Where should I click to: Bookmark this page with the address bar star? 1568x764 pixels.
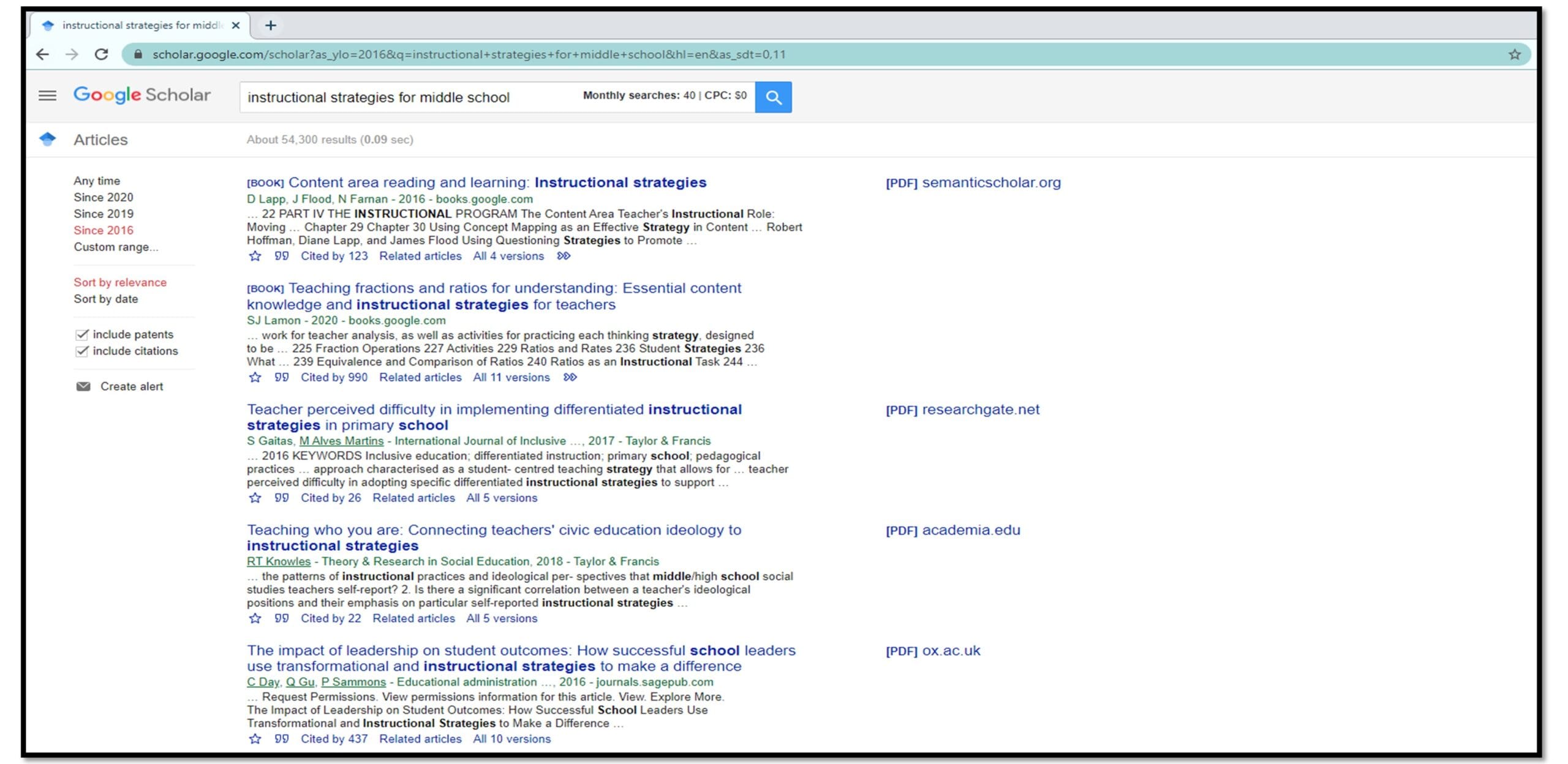1514,54
